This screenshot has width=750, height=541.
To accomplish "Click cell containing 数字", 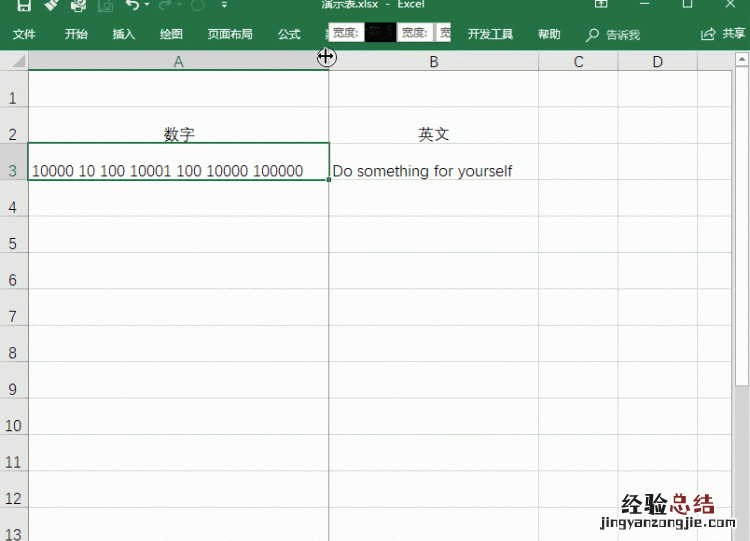I will (178, 125).
